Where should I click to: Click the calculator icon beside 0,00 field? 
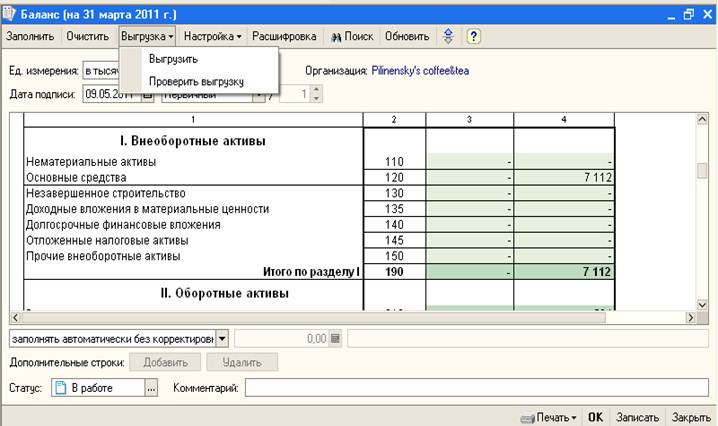(335, 339)
